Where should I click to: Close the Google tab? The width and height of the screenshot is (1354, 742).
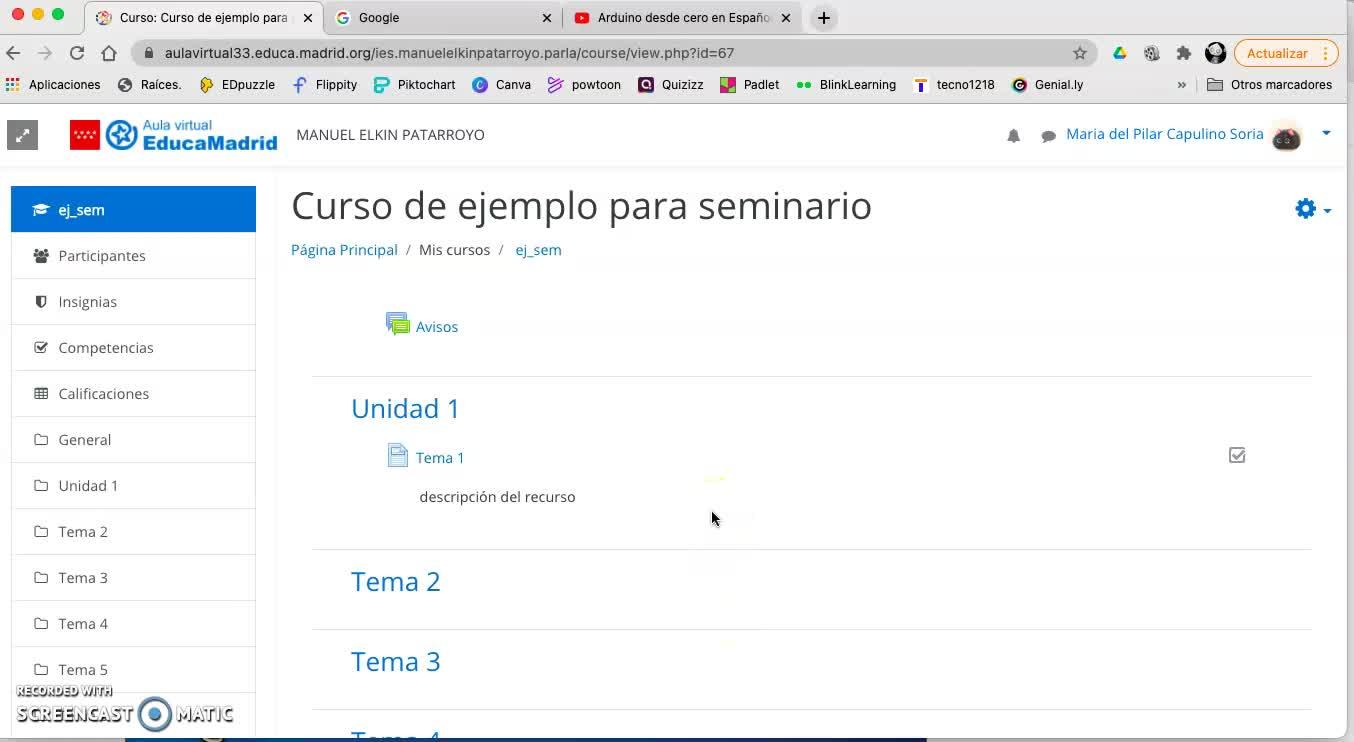coord(546,18)
